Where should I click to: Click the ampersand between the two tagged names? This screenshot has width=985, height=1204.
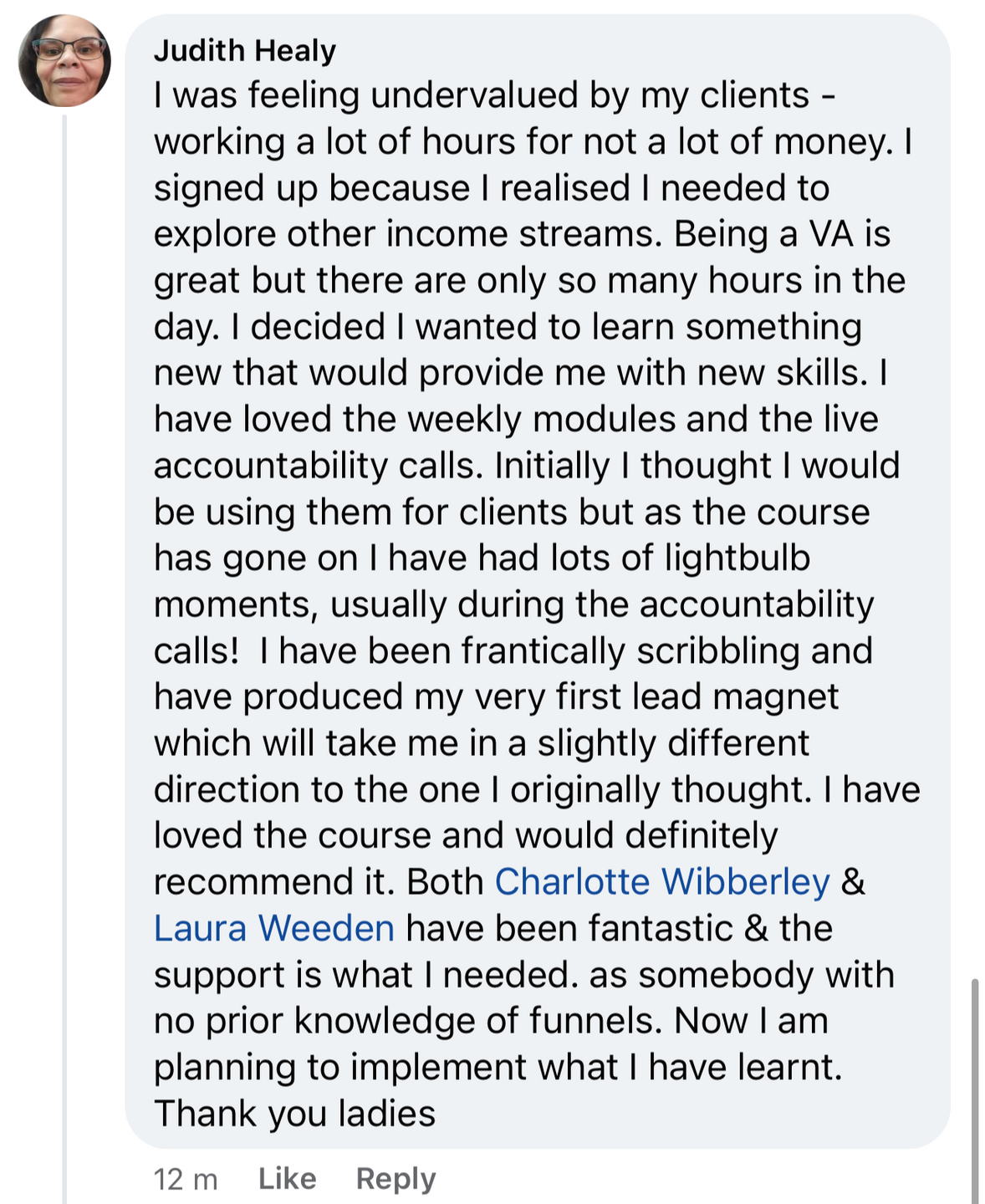(x=853, y=882)
